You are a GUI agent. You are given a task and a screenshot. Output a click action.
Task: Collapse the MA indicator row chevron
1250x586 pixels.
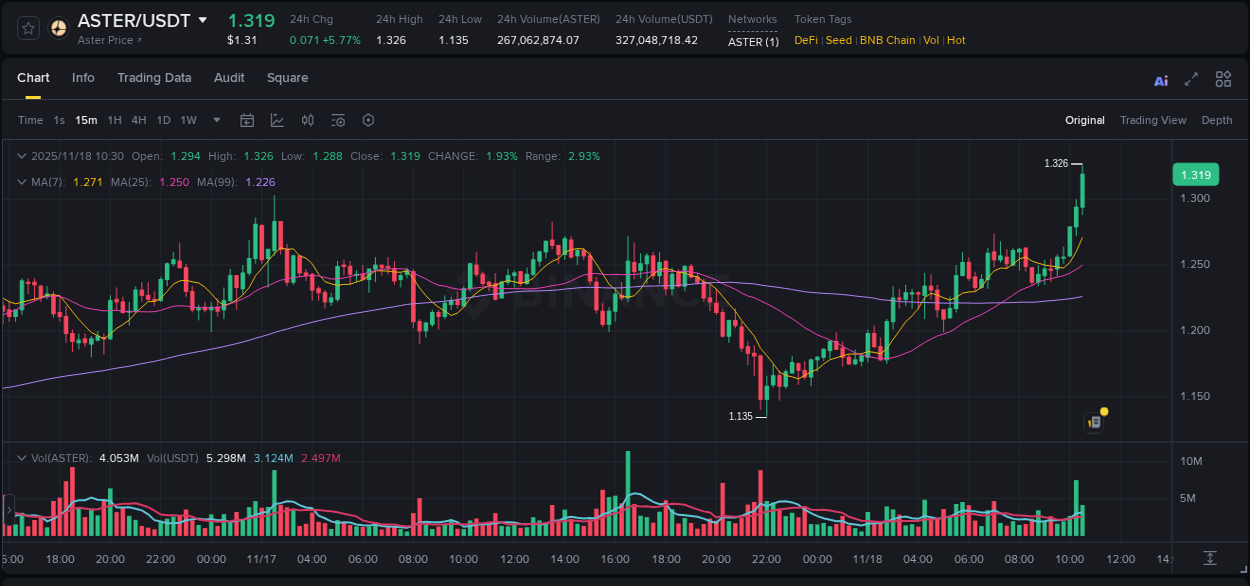point(22,181)
